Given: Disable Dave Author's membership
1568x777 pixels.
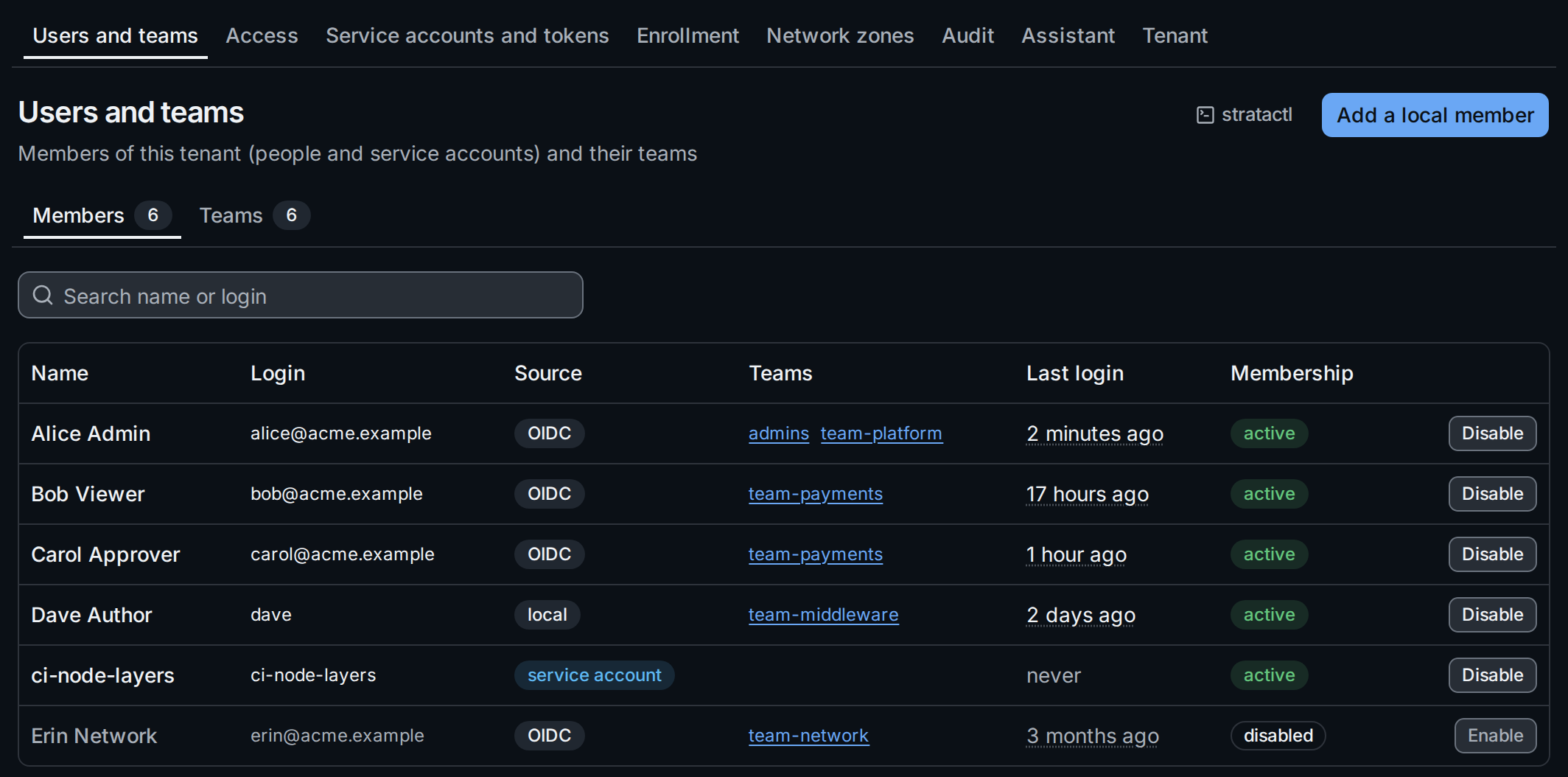Looking at the screenshot, I should pos(1492,615).
